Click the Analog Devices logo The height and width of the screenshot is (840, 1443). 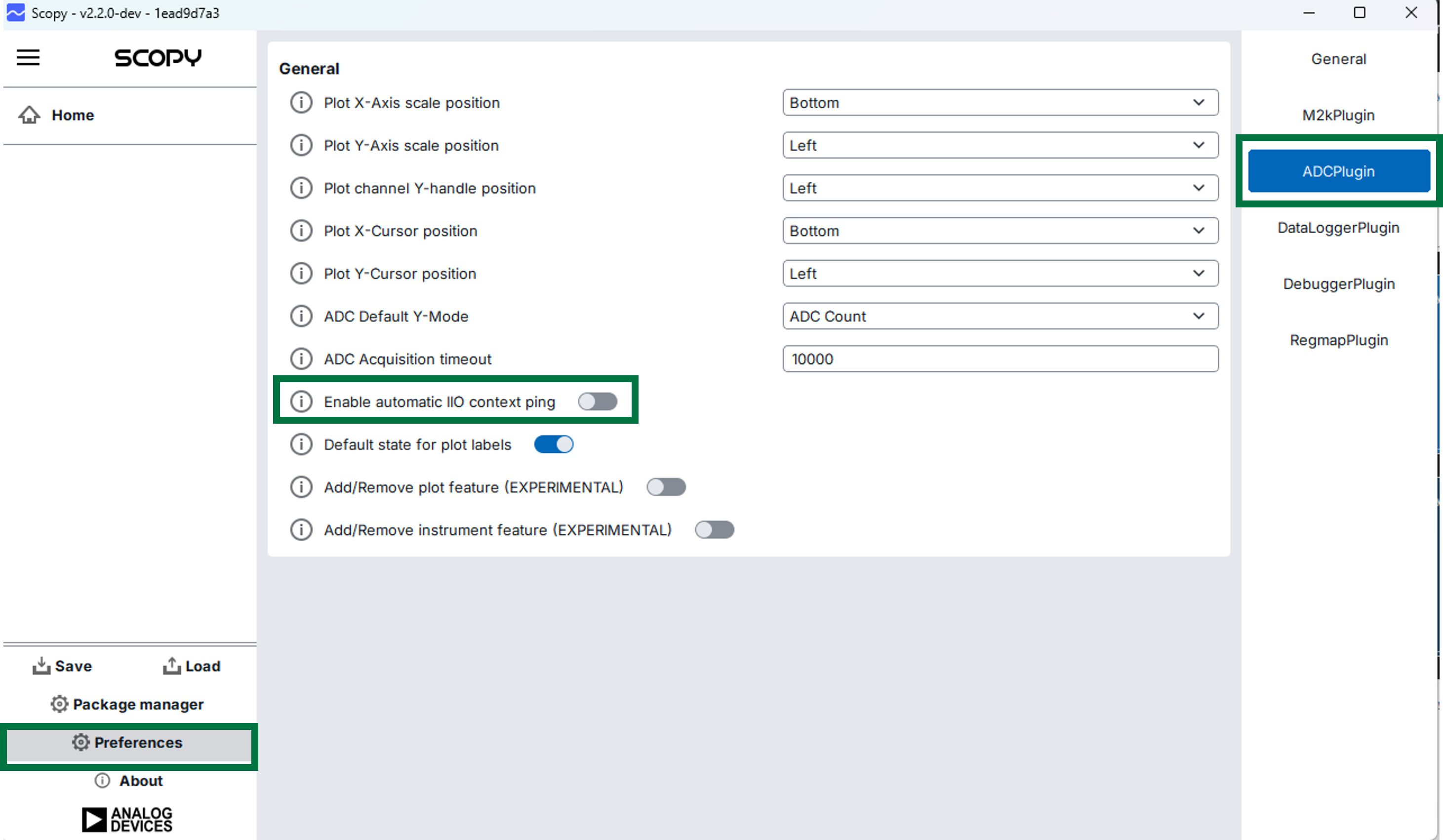[127, 819]
